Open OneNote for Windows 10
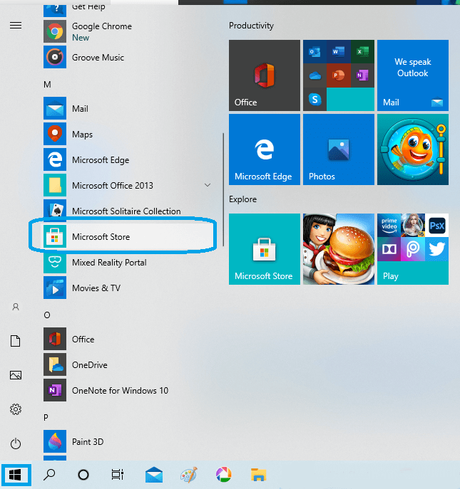Viewport: 460px width, 489px height. click(x=127, y=390)
